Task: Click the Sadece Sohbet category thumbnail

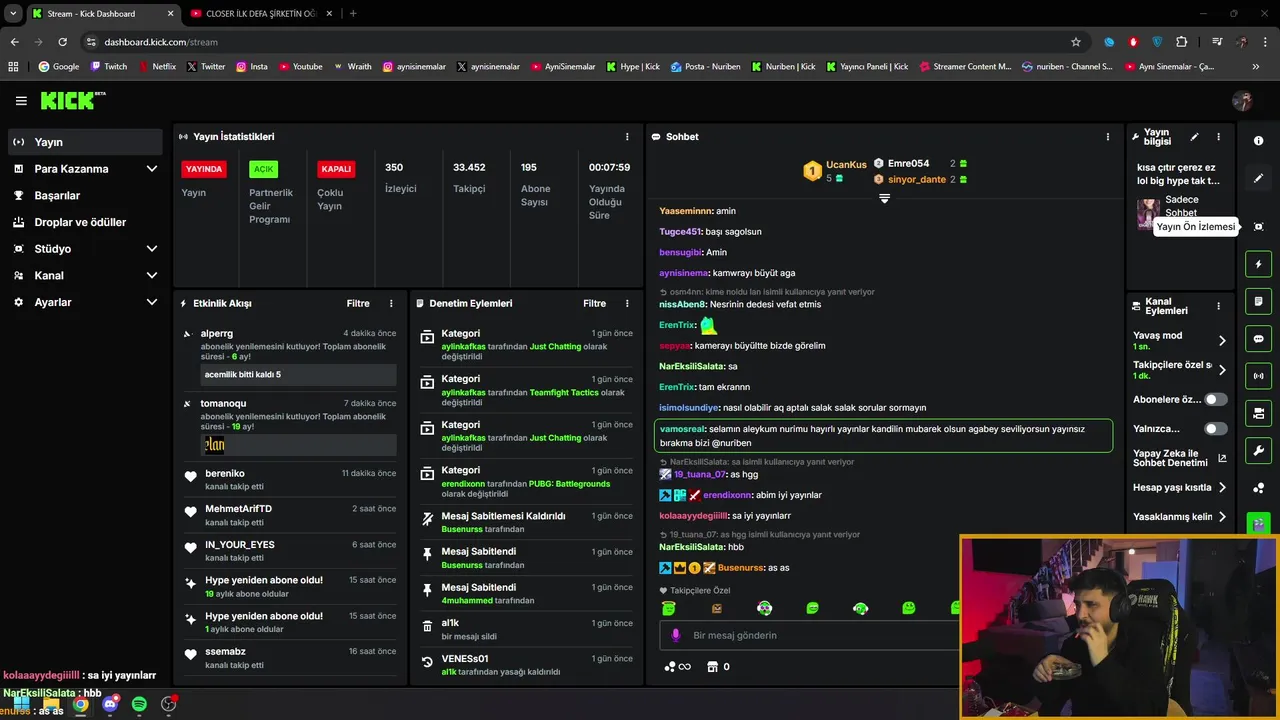Action: pos(1148,214)
